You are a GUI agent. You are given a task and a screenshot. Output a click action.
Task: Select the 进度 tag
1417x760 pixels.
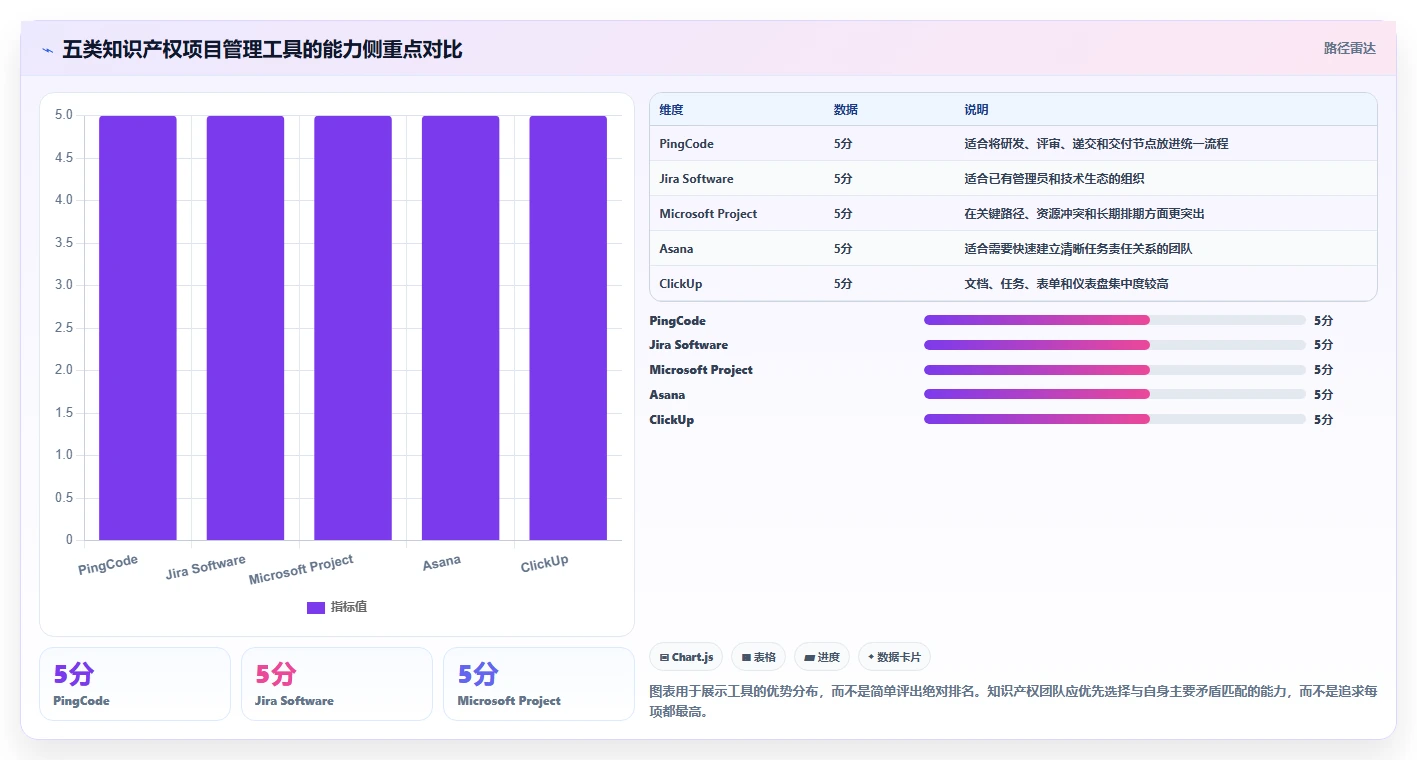822,657
